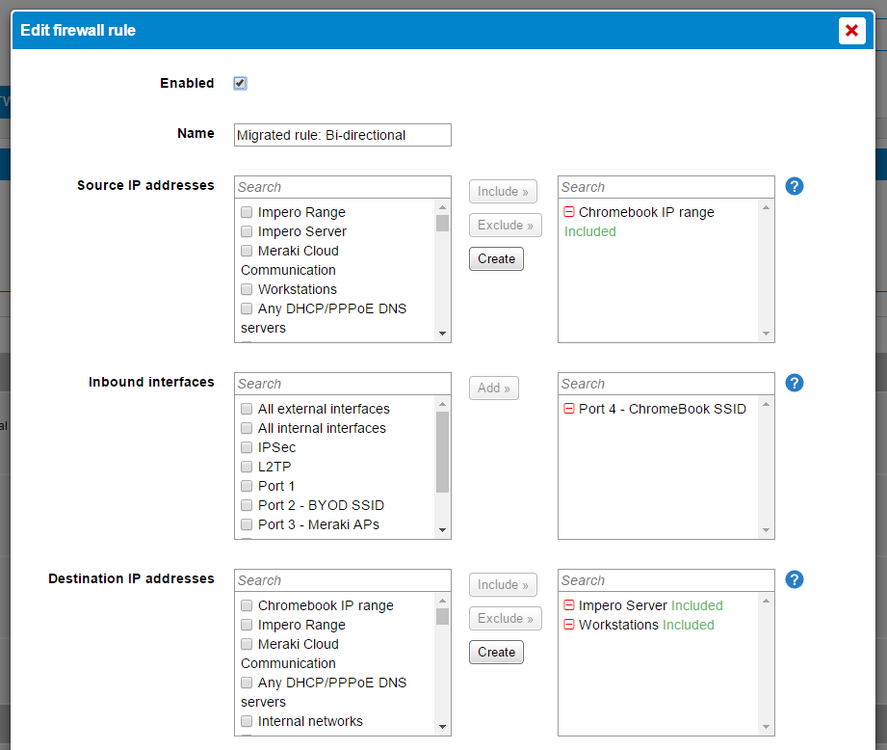Open help for Source IP addresses

(x=794, y=186)
